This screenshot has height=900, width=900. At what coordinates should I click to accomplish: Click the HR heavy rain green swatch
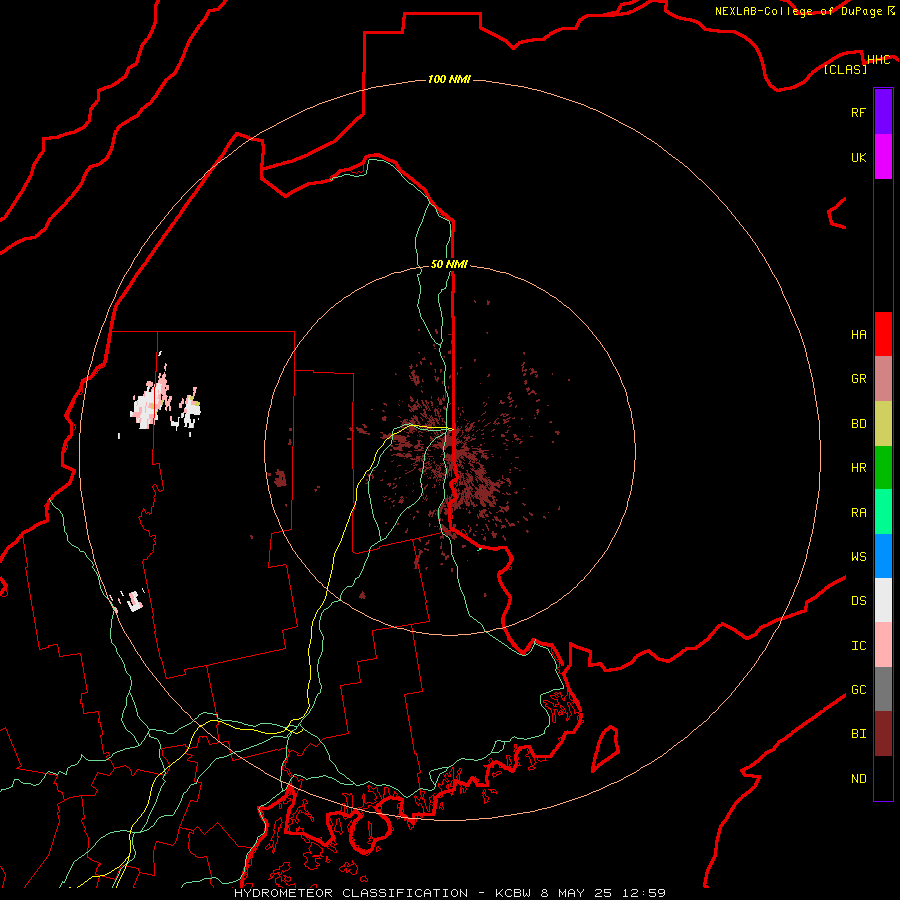pyautogui.click(x=883, y=468)
